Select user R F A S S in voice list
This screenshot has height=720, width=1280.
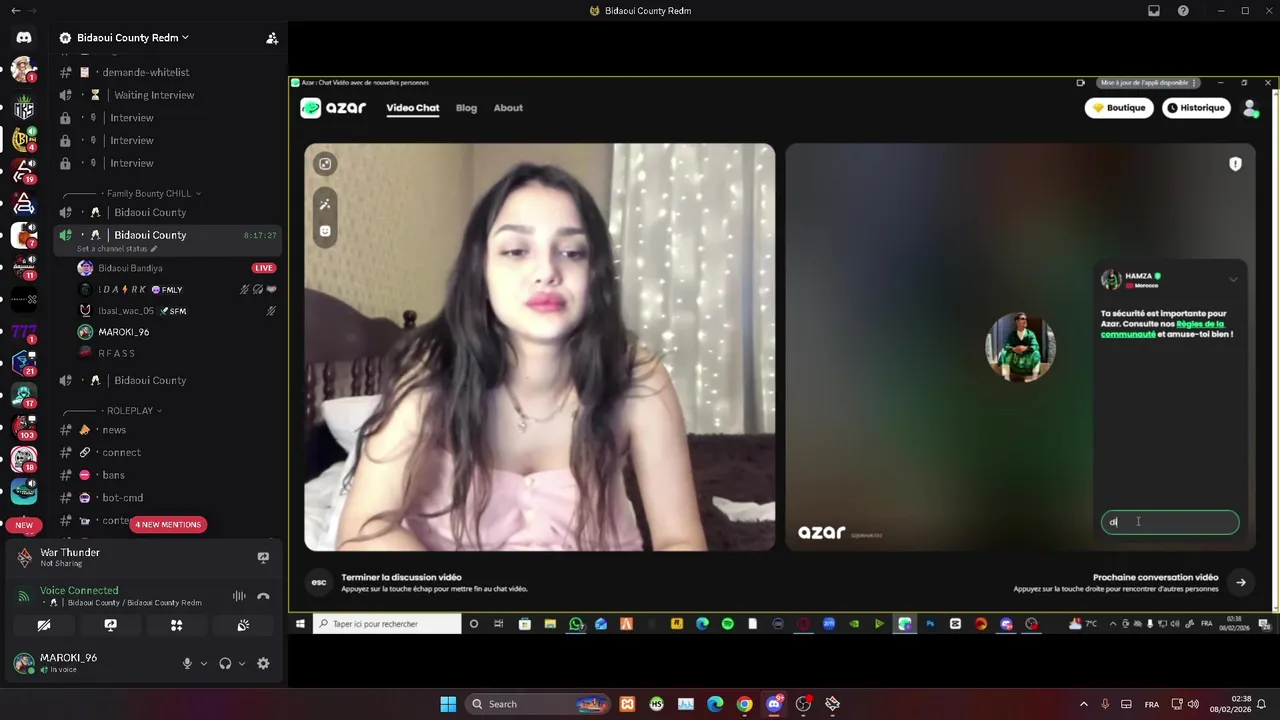click(x=116, y=353)
